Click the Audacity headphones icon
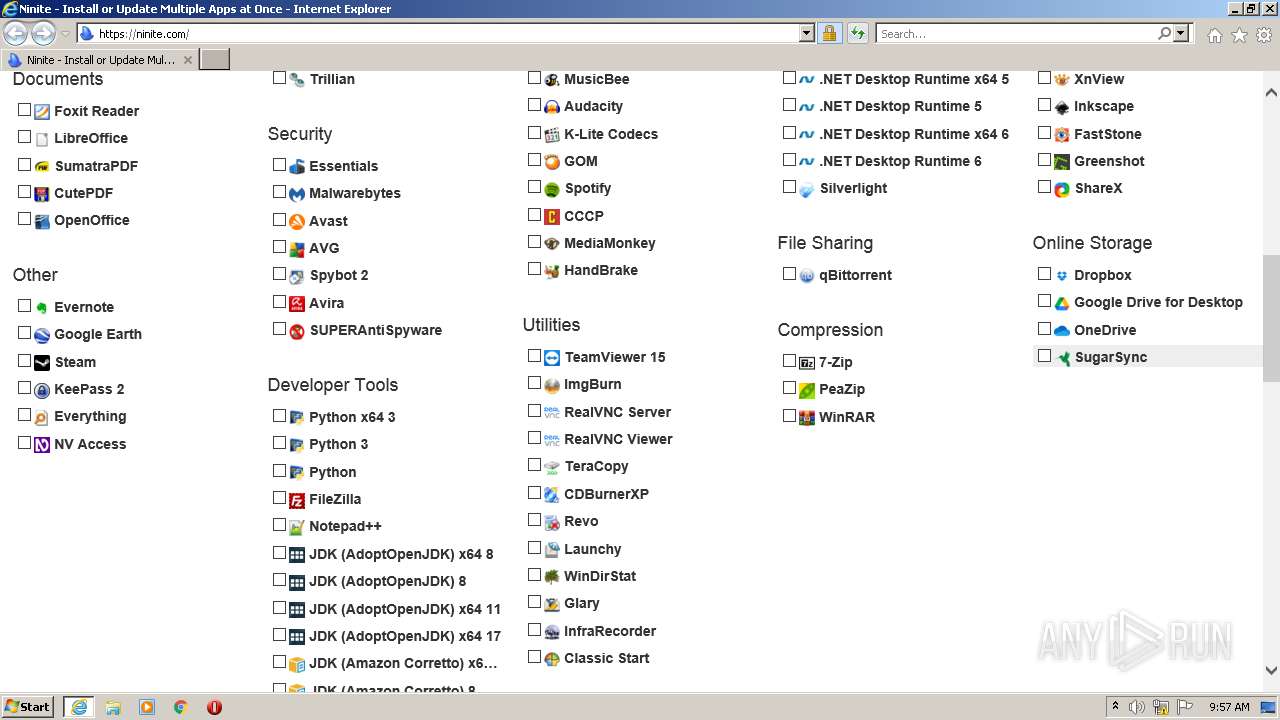The image size is (1280, 720). click(x=552, y=107)
